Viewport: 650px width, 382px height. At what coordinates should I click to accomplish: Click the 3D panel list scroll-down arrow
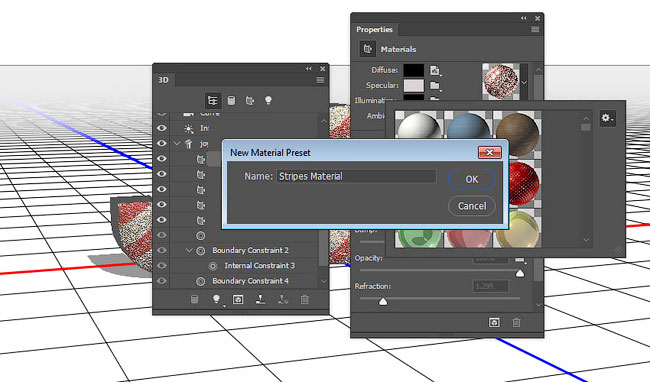(x=324, y=281)
